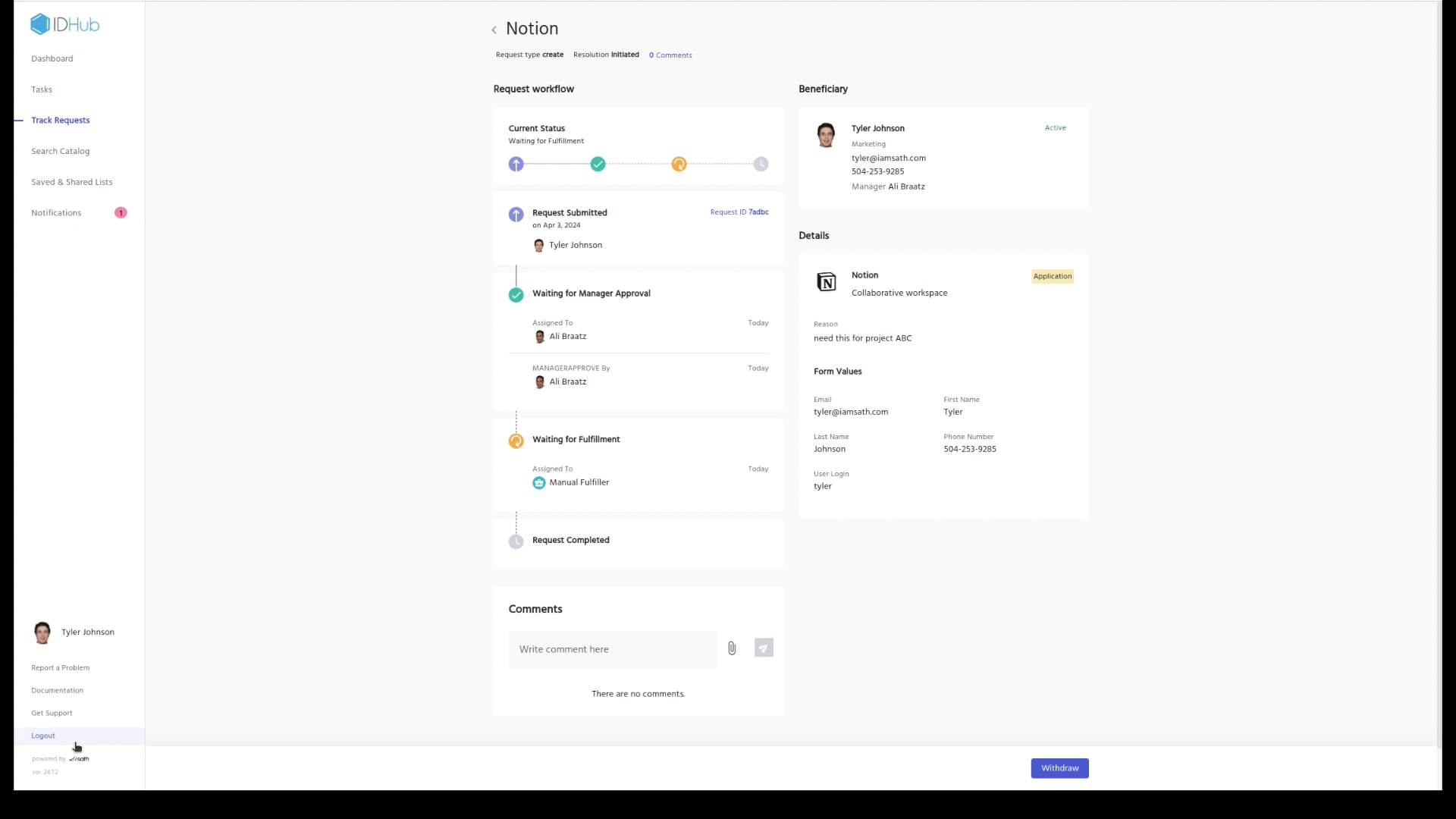
Task: Click First Name value Tyler
Action: pyautogui.click(x=952, y=412)
